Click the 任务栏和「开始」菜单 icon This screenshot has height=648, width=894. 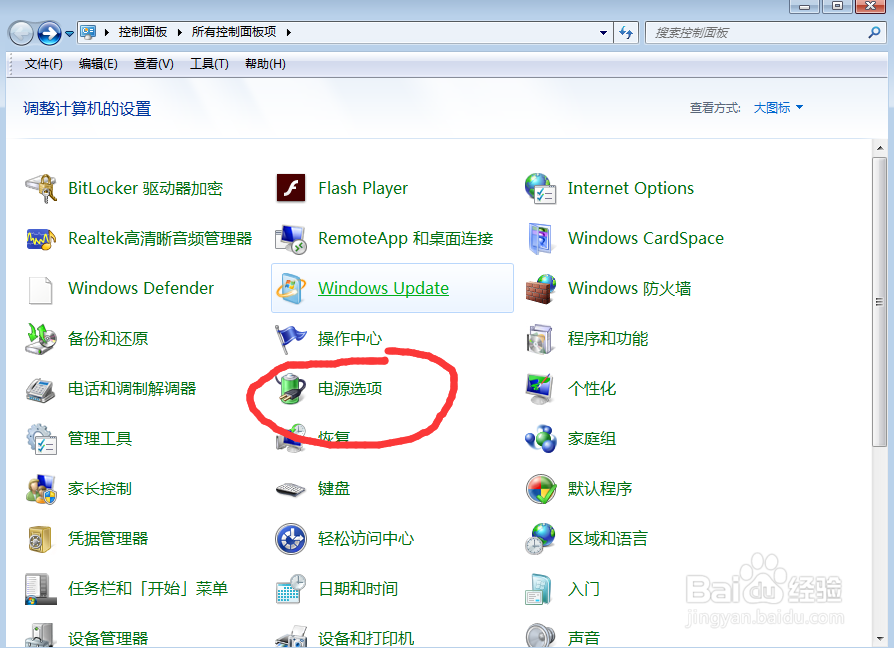[x=41, y=589]
